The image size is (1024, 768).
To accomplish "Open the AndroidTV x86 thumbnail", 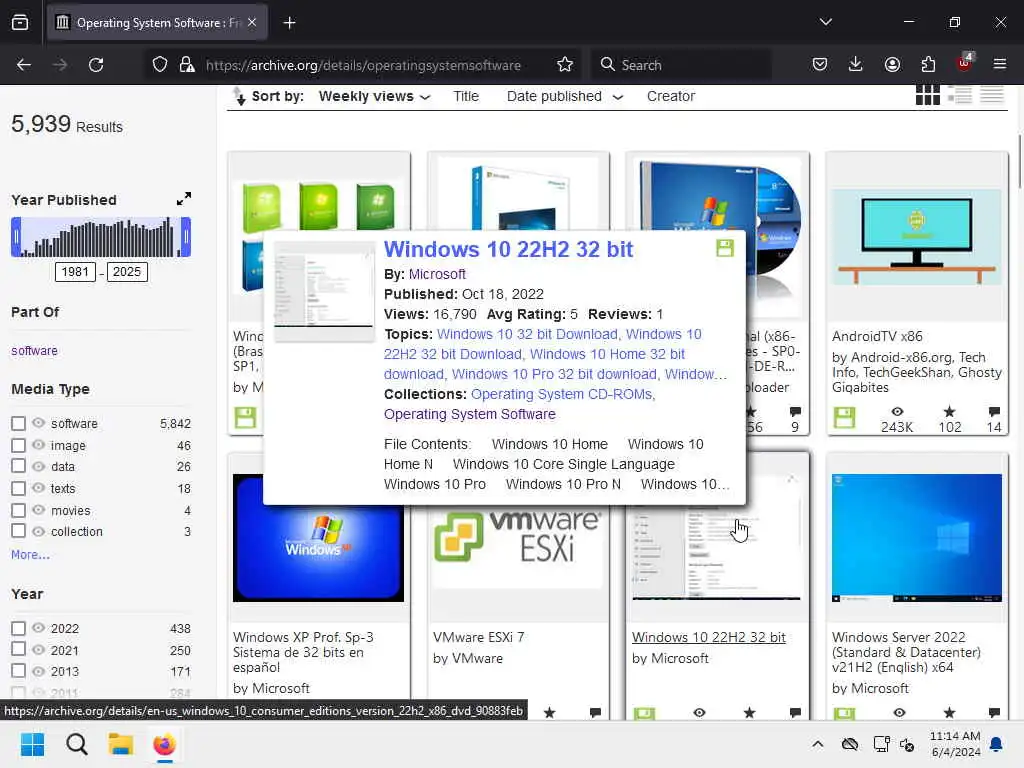I will [x=916, y=236].
